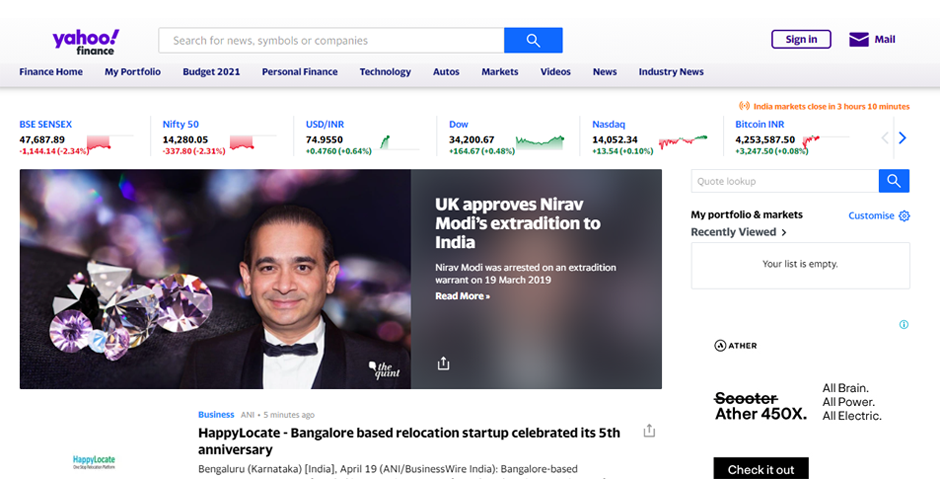
Task: Click the '14,280.05' Nifty value
Action: (185, 140)
